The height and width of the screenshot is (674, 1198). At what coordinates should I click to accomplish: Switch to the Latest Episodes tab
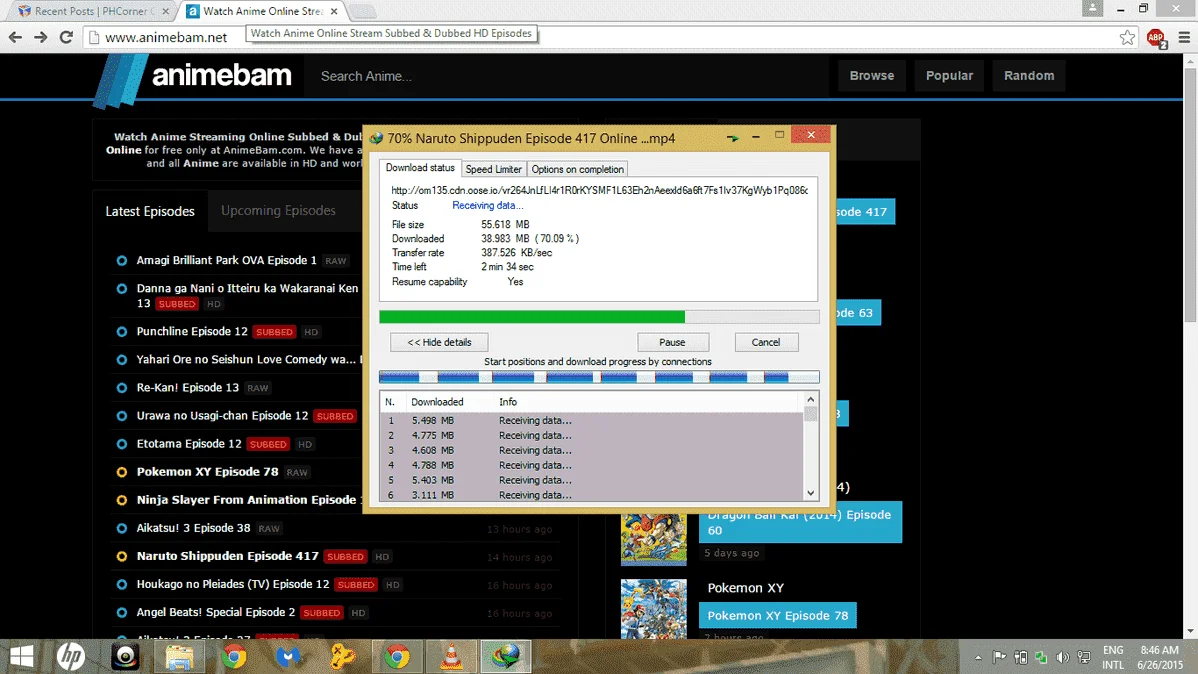(150, 212)
